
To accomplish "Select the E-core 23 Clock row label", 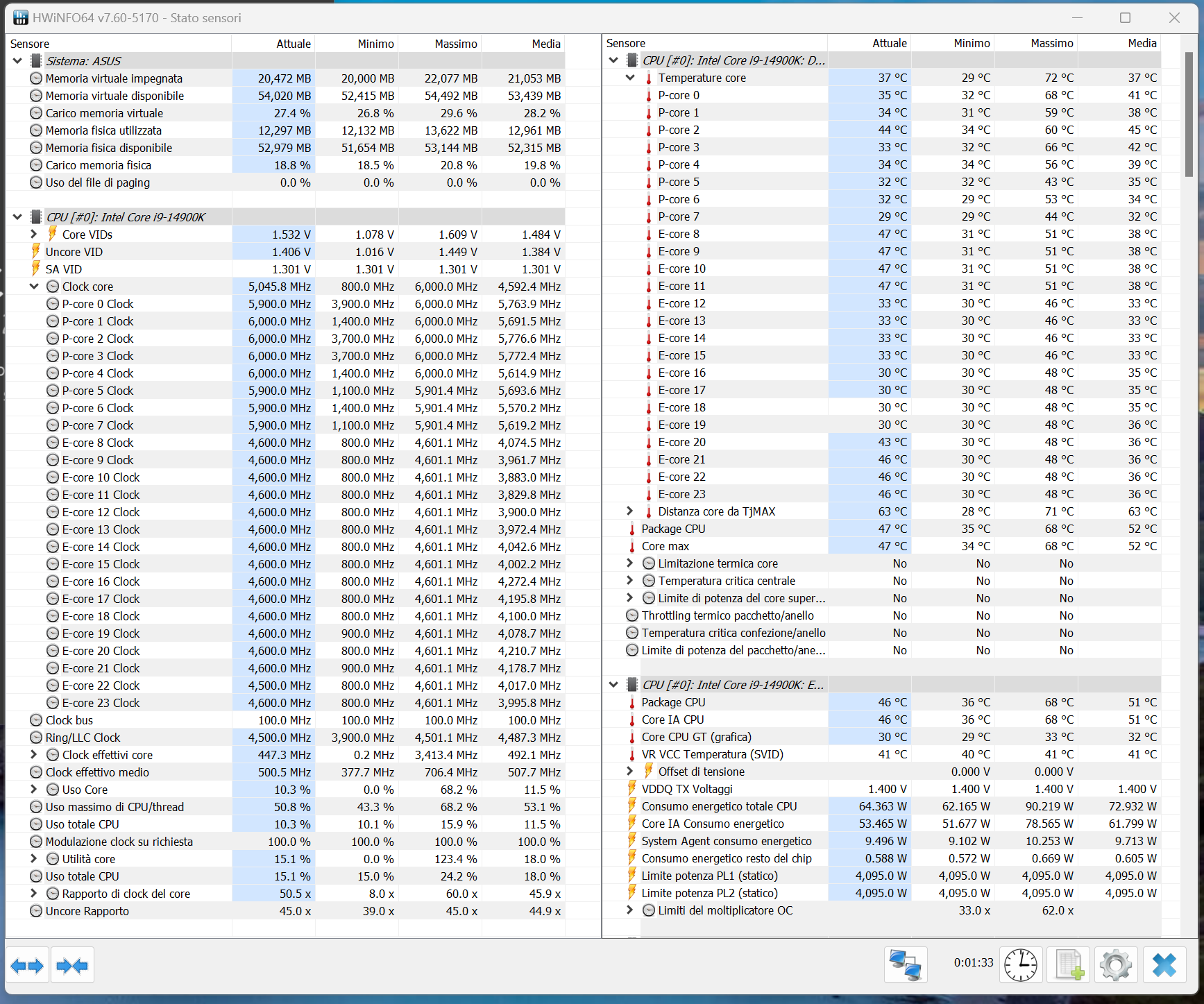I will (101, 703).
